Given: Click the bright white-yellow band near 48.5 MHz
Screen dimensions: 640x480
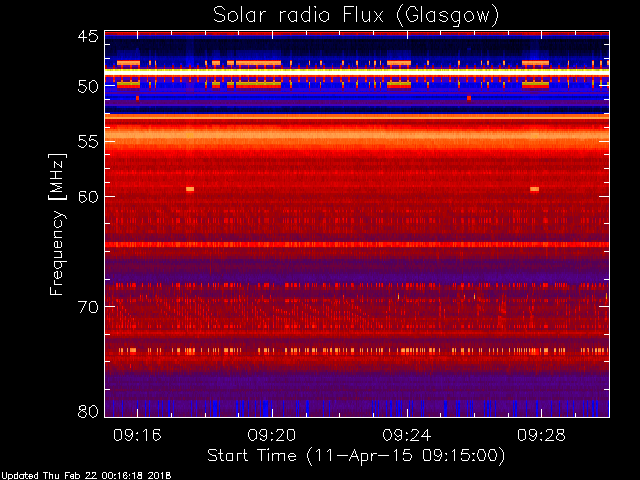Looking at the screenshot, I should [x=357, y=71].
